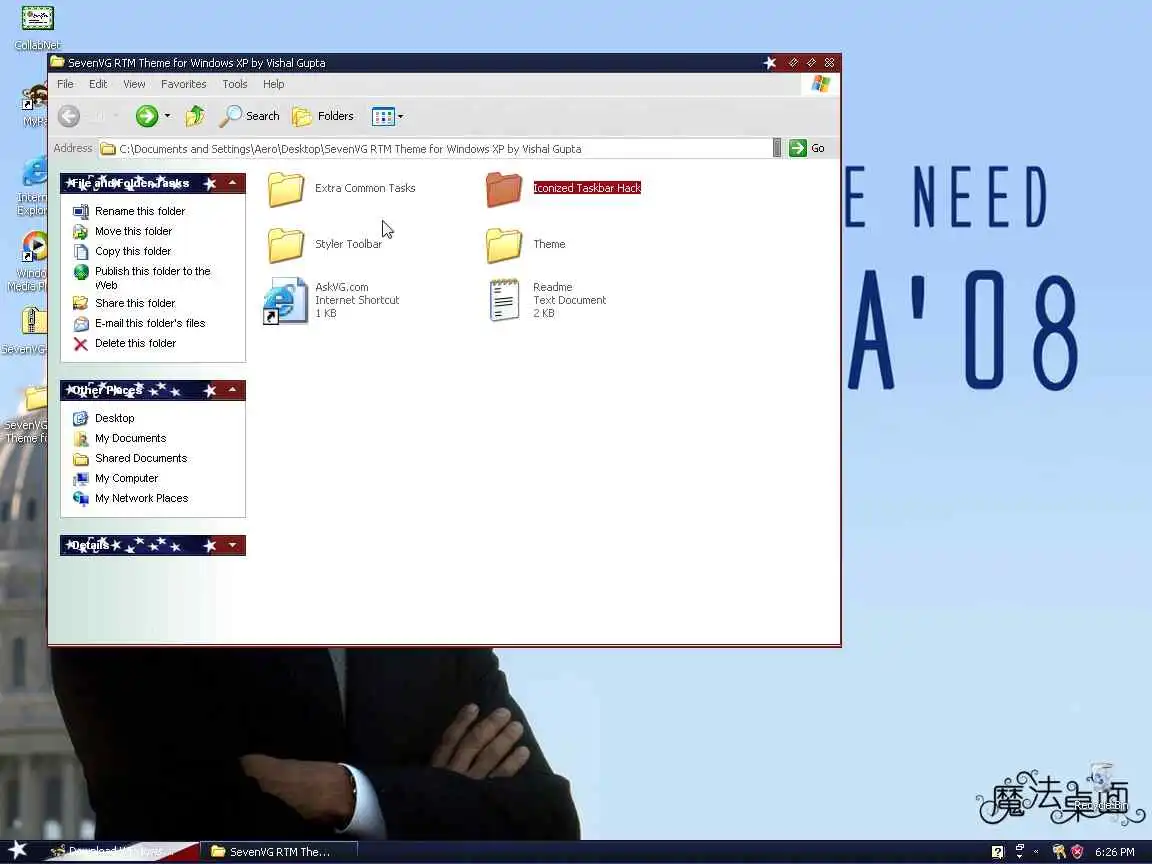Viewport: 1152px width, 864px height.
Task: Select the CollabNet desktop icon
Action: 37,28
